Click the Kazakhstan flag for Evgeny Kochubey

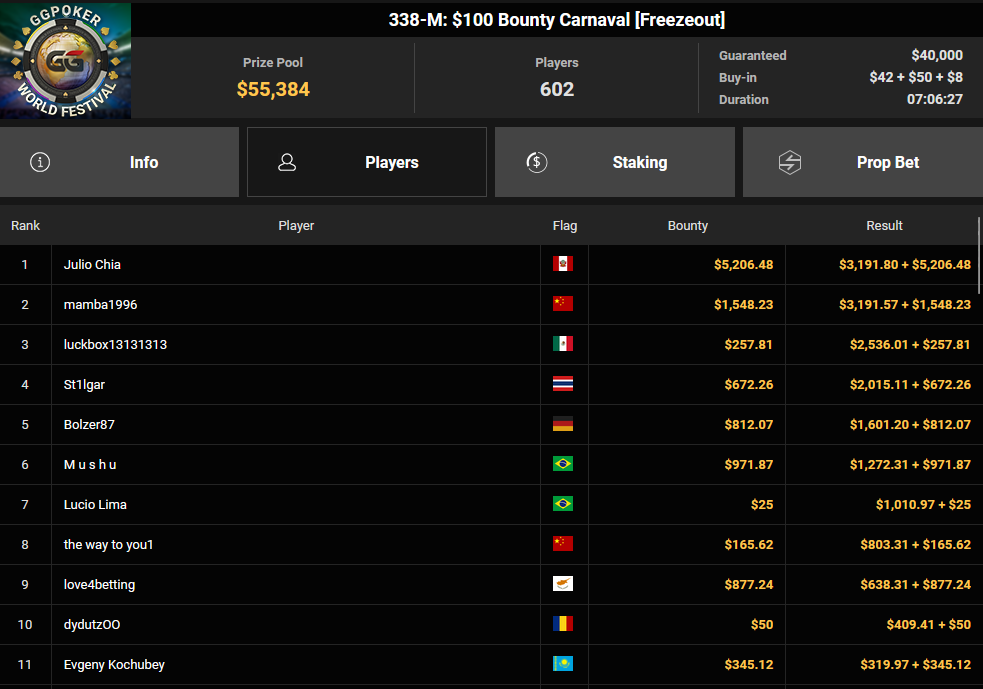click(x=563, y=664)
